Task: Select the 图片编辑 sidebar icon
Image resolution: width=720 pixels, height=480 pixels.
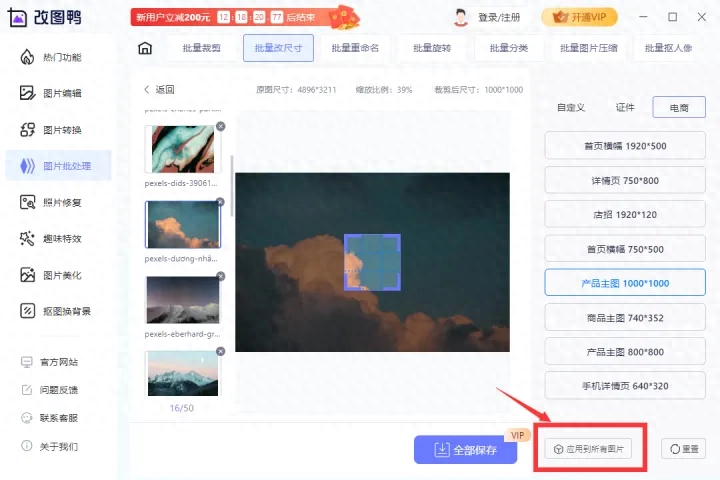Action: [x=28, y=93]
